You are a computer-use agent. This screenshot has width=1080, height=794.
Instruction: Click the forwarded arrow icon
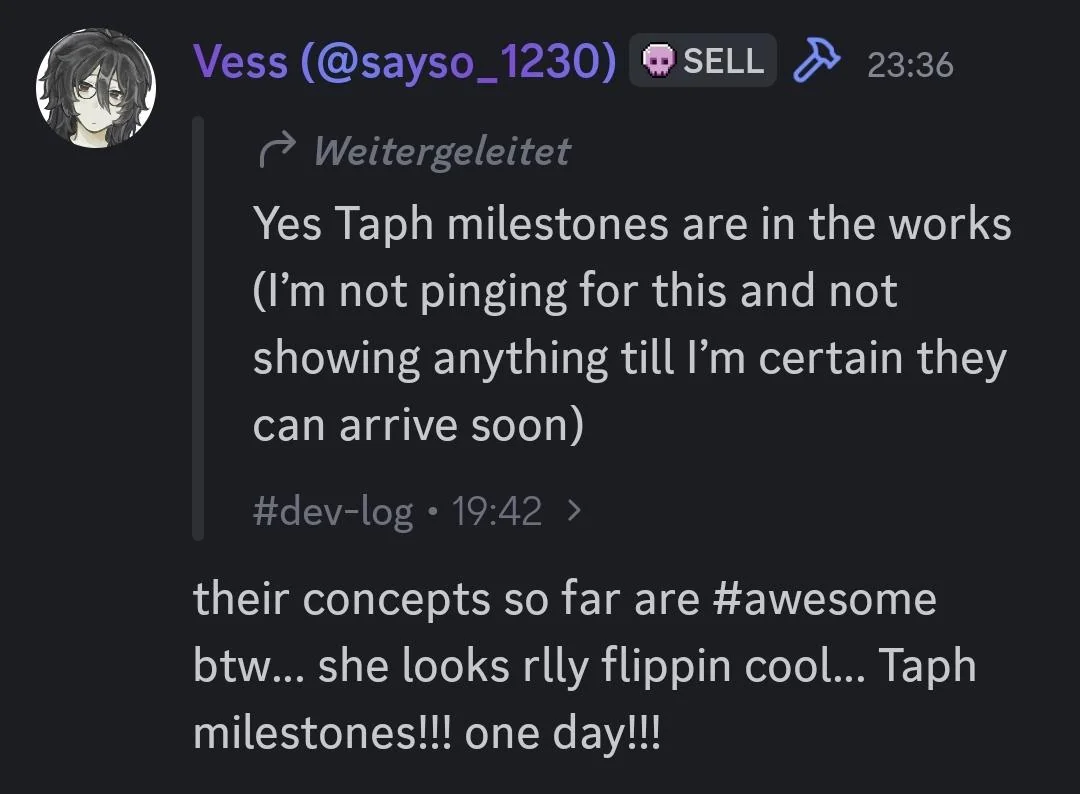274,152
